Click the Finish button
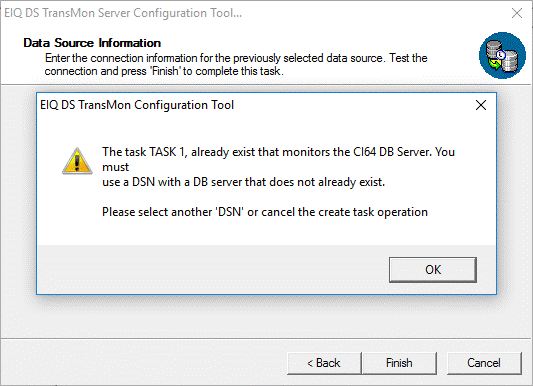Screen dimensions: 533x386 [399, 363]
